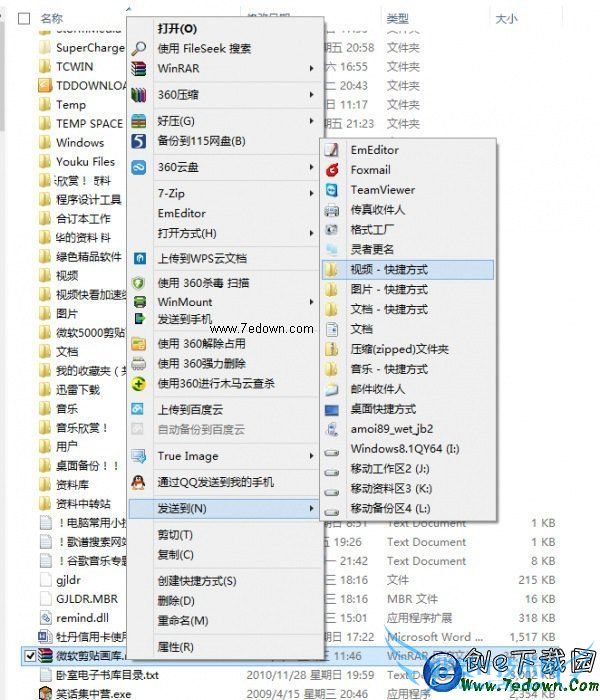
Task: Click the 360解除占用 icon
Action: pyautogui.click(x=139, y=344)
